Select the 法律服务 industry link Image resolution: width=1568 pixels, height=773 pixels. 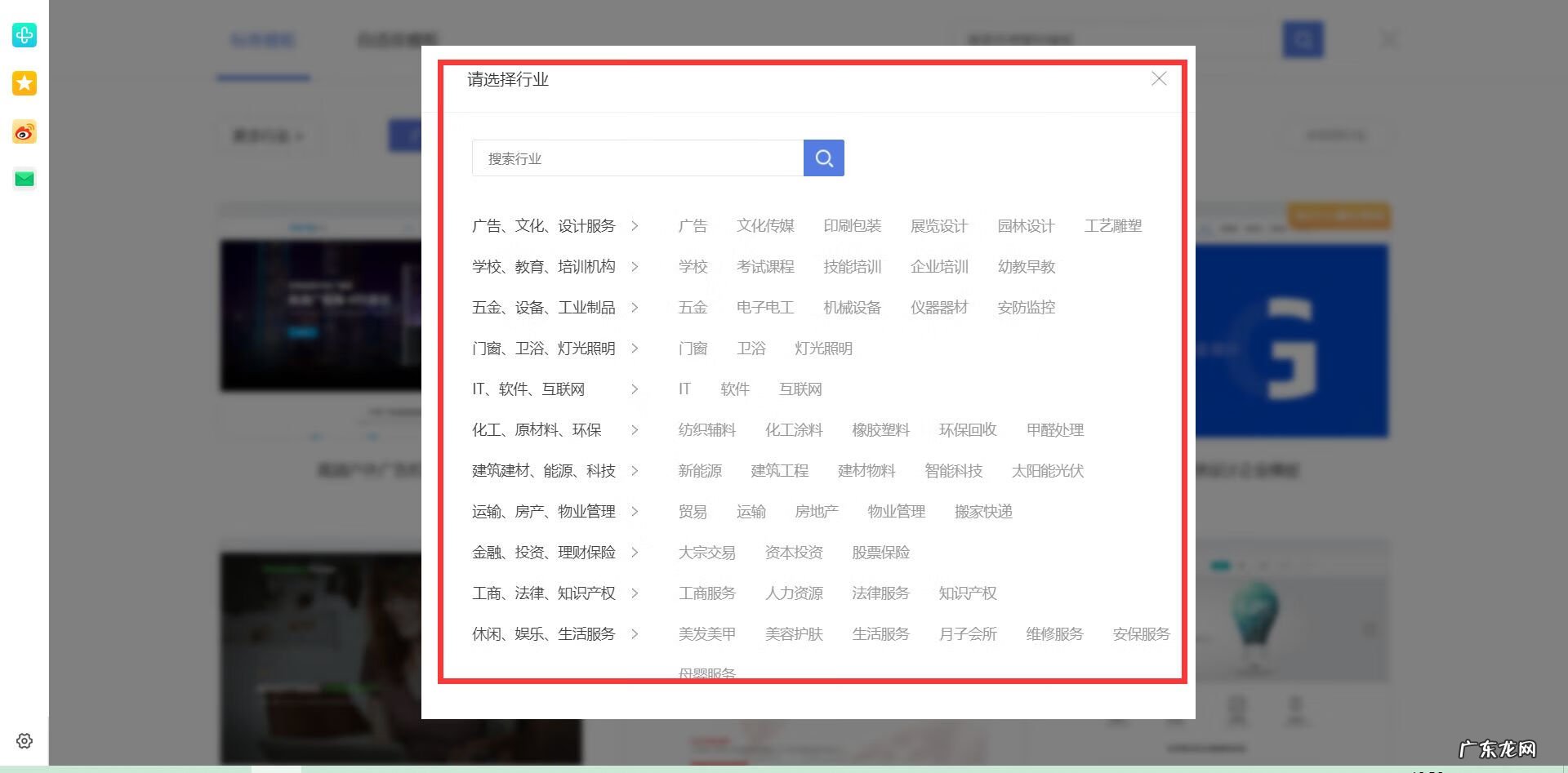click(880, 593)
